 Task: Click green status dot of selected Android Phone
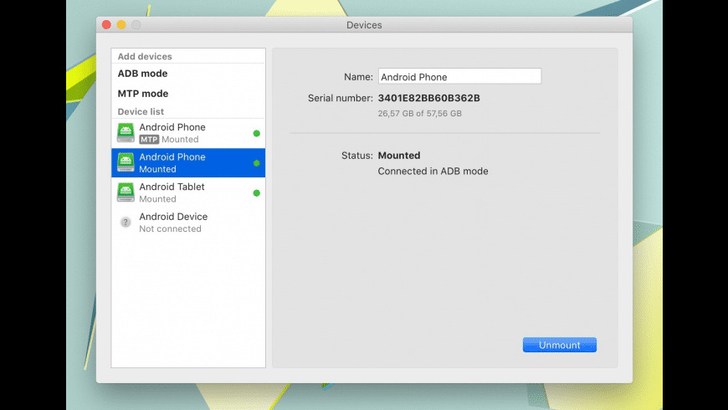256,163
